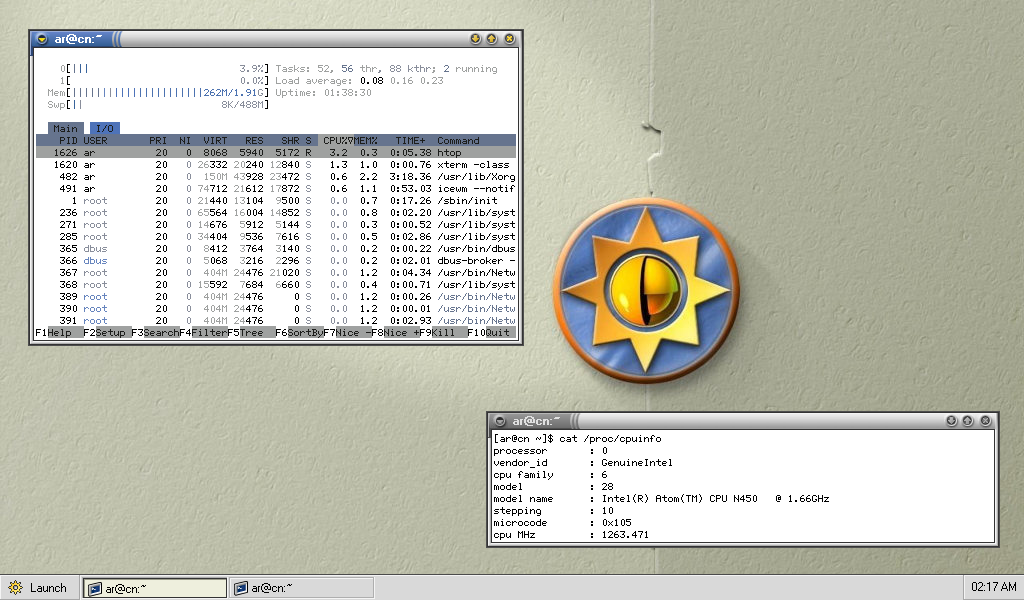Click the TIME+ column header
The width and height of the screenshot is (1024, 600).
coord(410,141)
